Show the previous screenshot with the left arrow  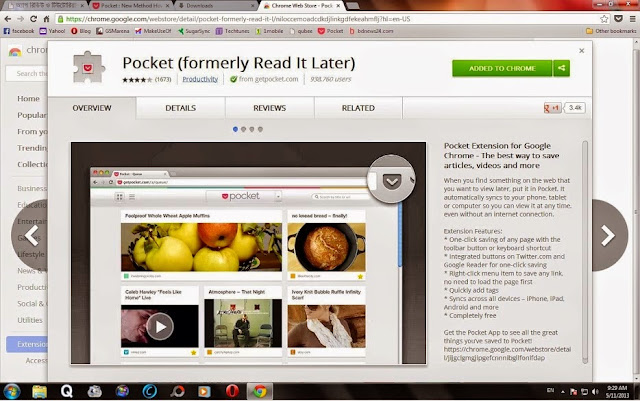(x=29, y=235)
